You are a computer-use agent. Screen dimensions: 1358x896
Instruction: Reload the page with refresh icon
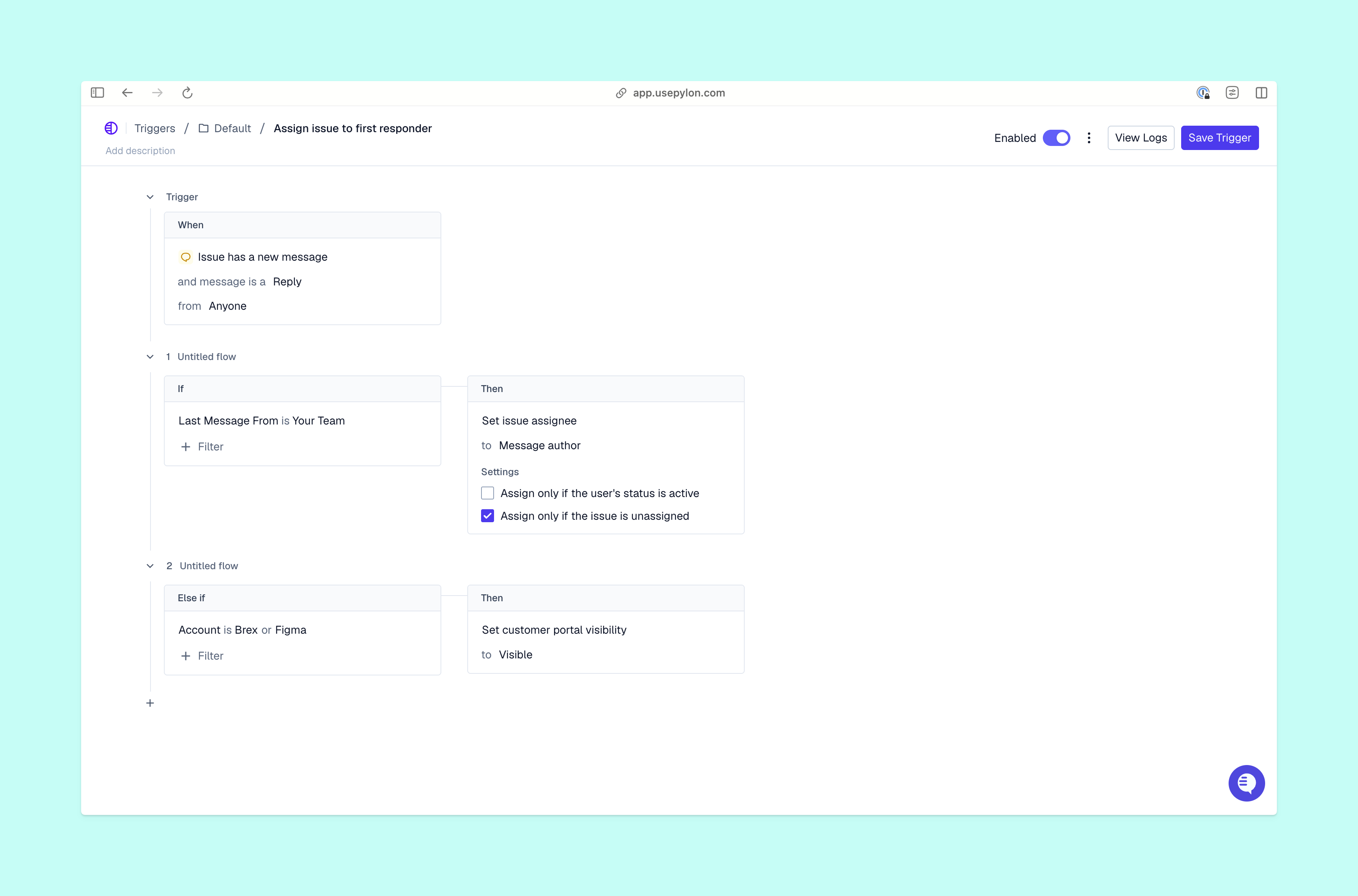click(x=187, y=92)
